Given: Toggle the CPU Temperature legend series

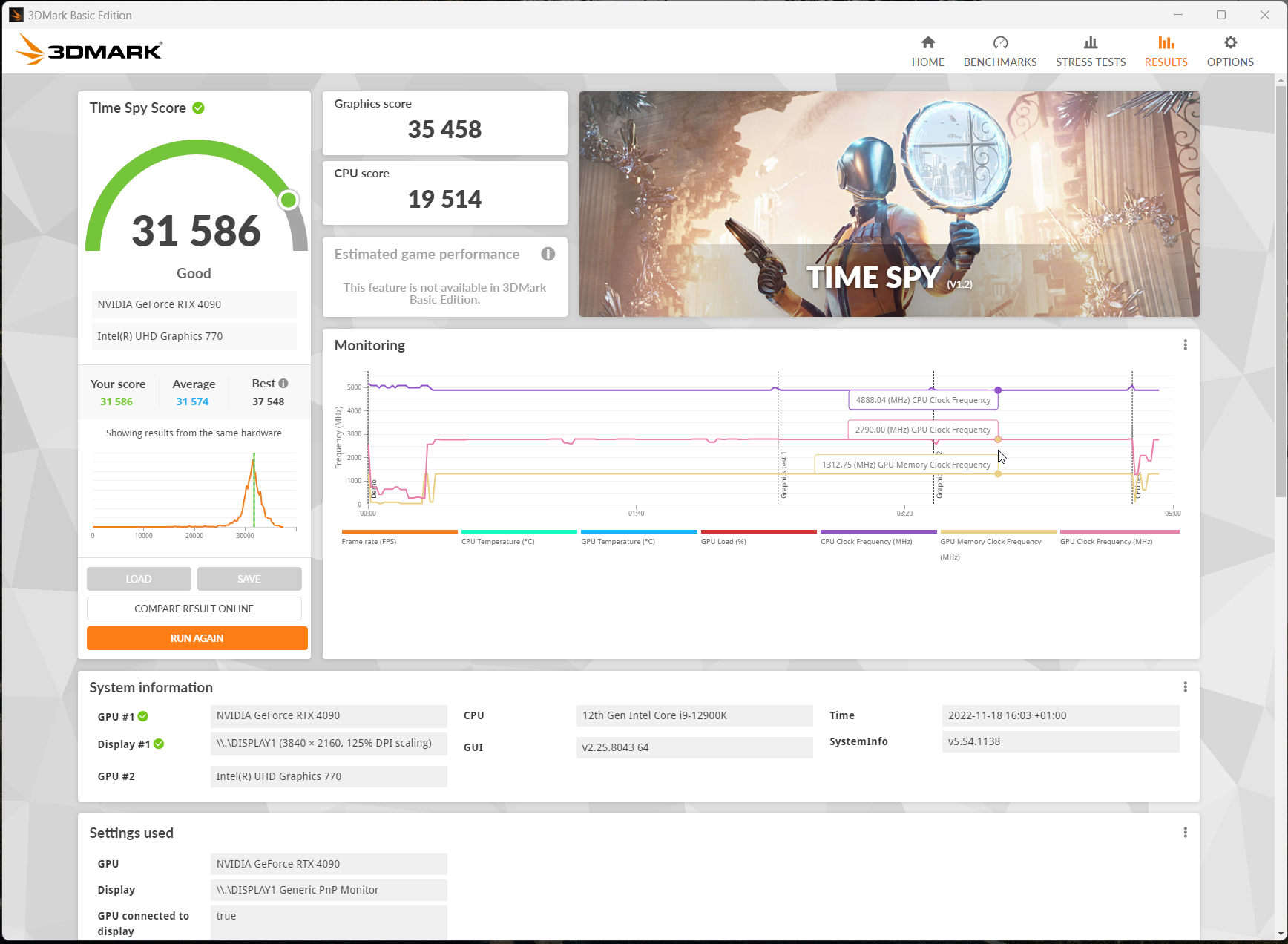Looking at the screenshot, I should 519,537.
